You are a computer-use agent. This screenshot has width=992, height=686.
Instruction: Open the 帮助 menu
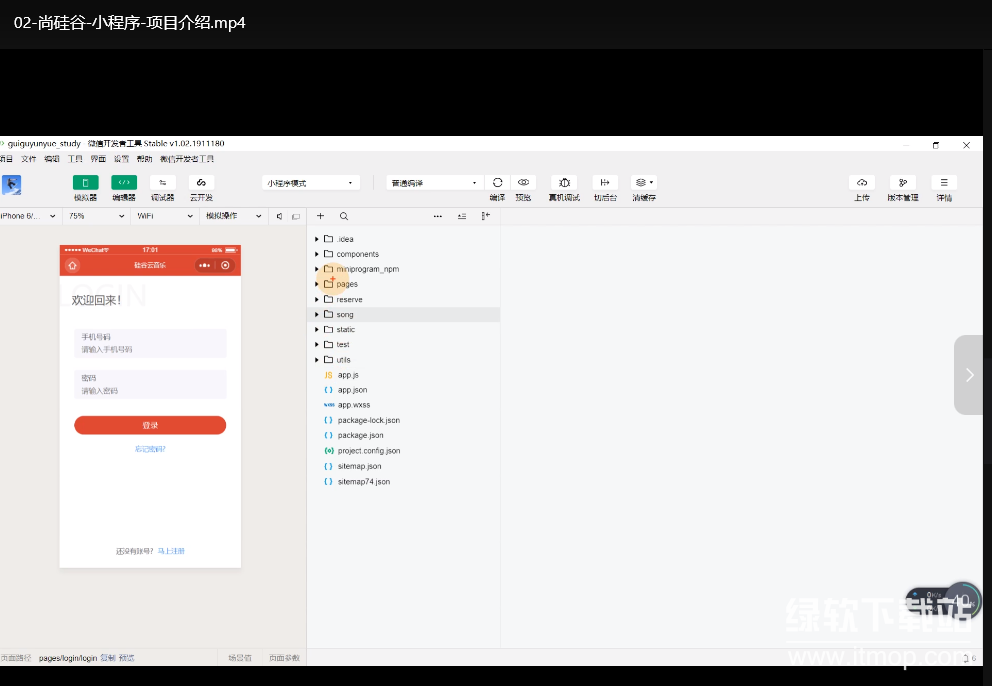(x=144, y=159)
